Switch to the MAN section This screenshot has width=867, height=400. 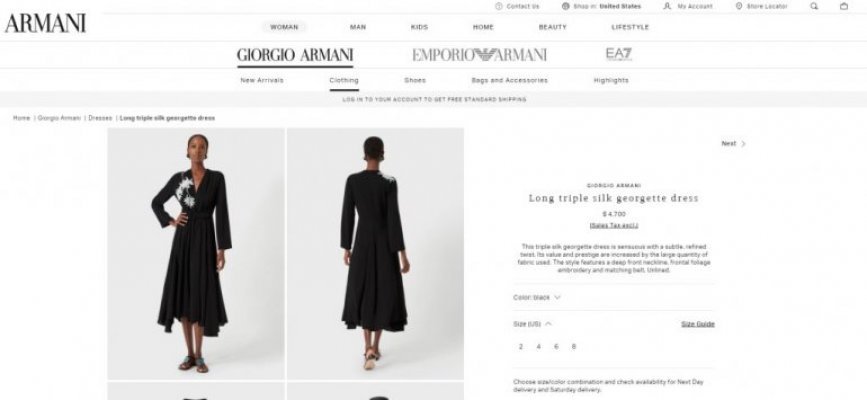point(358,27)
